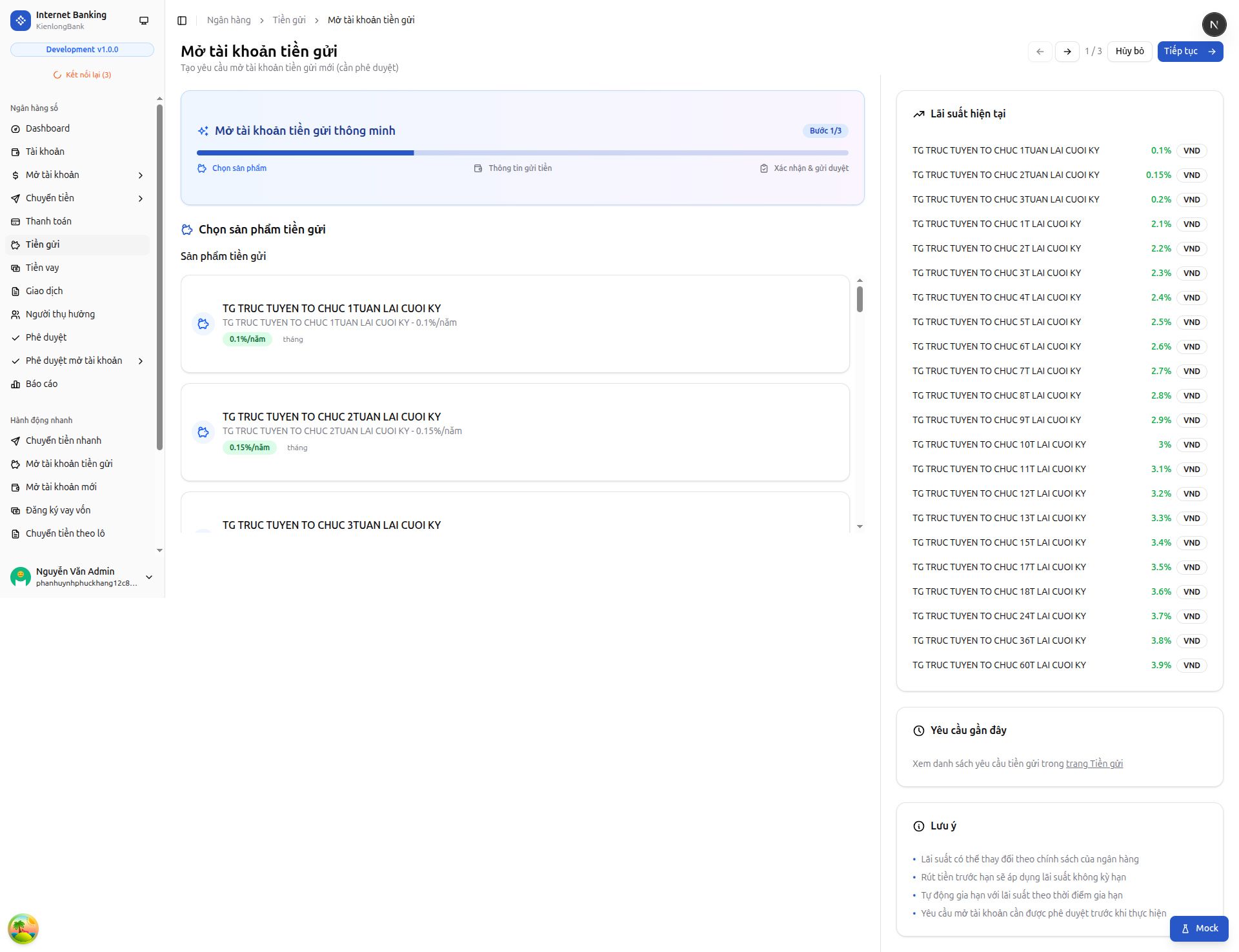This screenshot has width=1239, height=952.
Task: Open the Phê duyệt menu item
Action: click(77, 338)
